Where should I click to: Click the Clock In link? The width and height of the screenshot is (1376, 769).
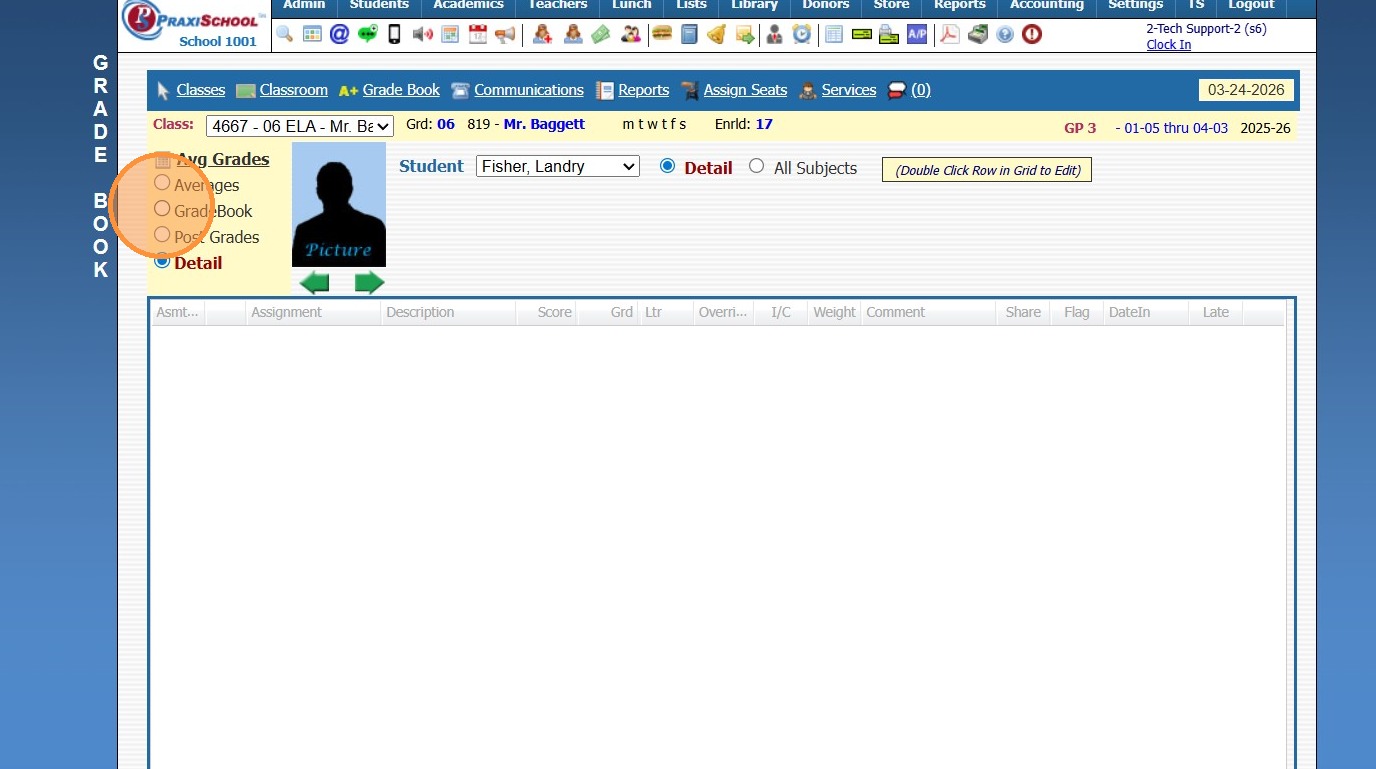point(1169,45)
